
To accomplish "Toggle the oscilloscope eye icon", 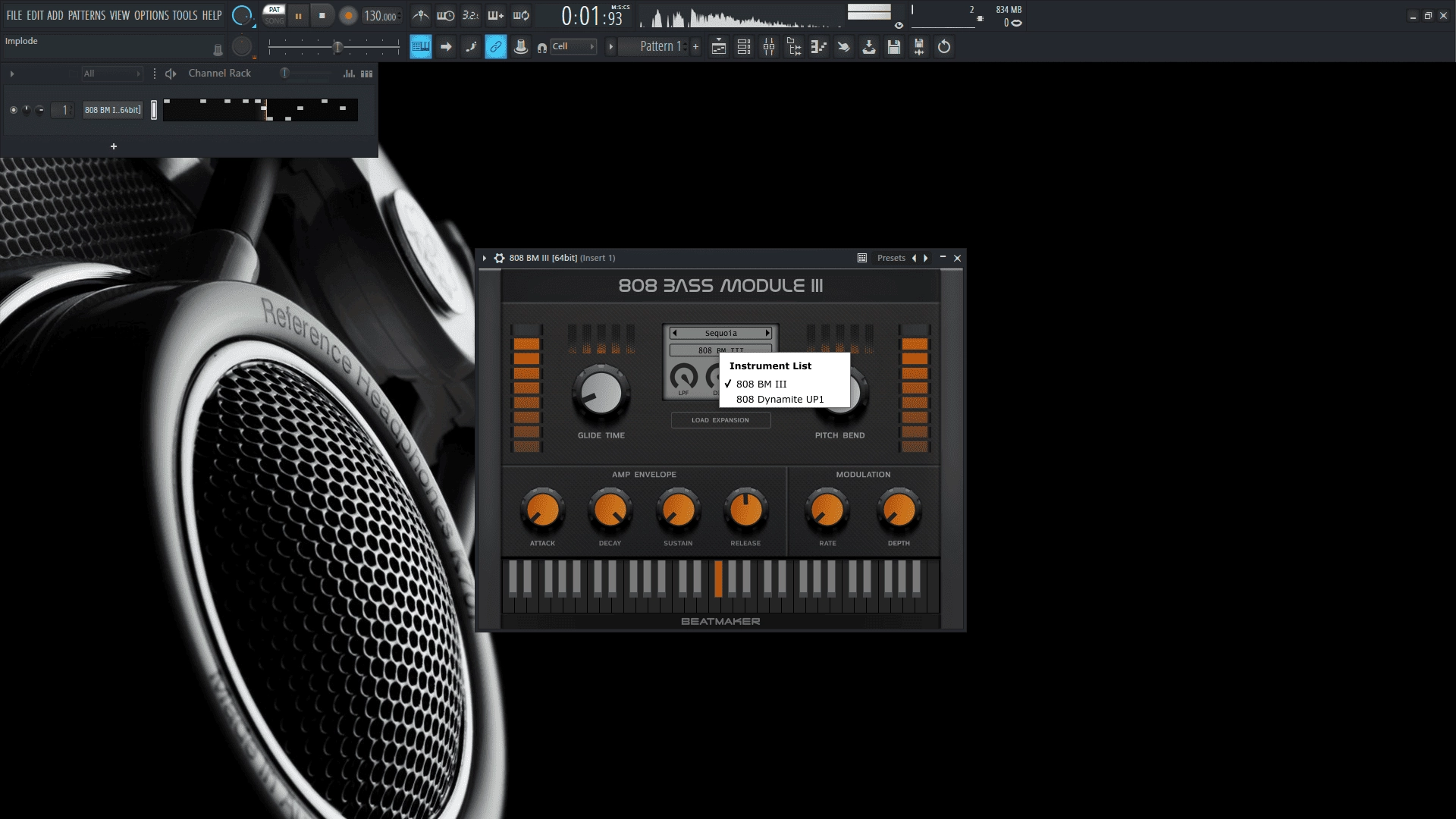I will pyautogui.click(x=899, y=25).
